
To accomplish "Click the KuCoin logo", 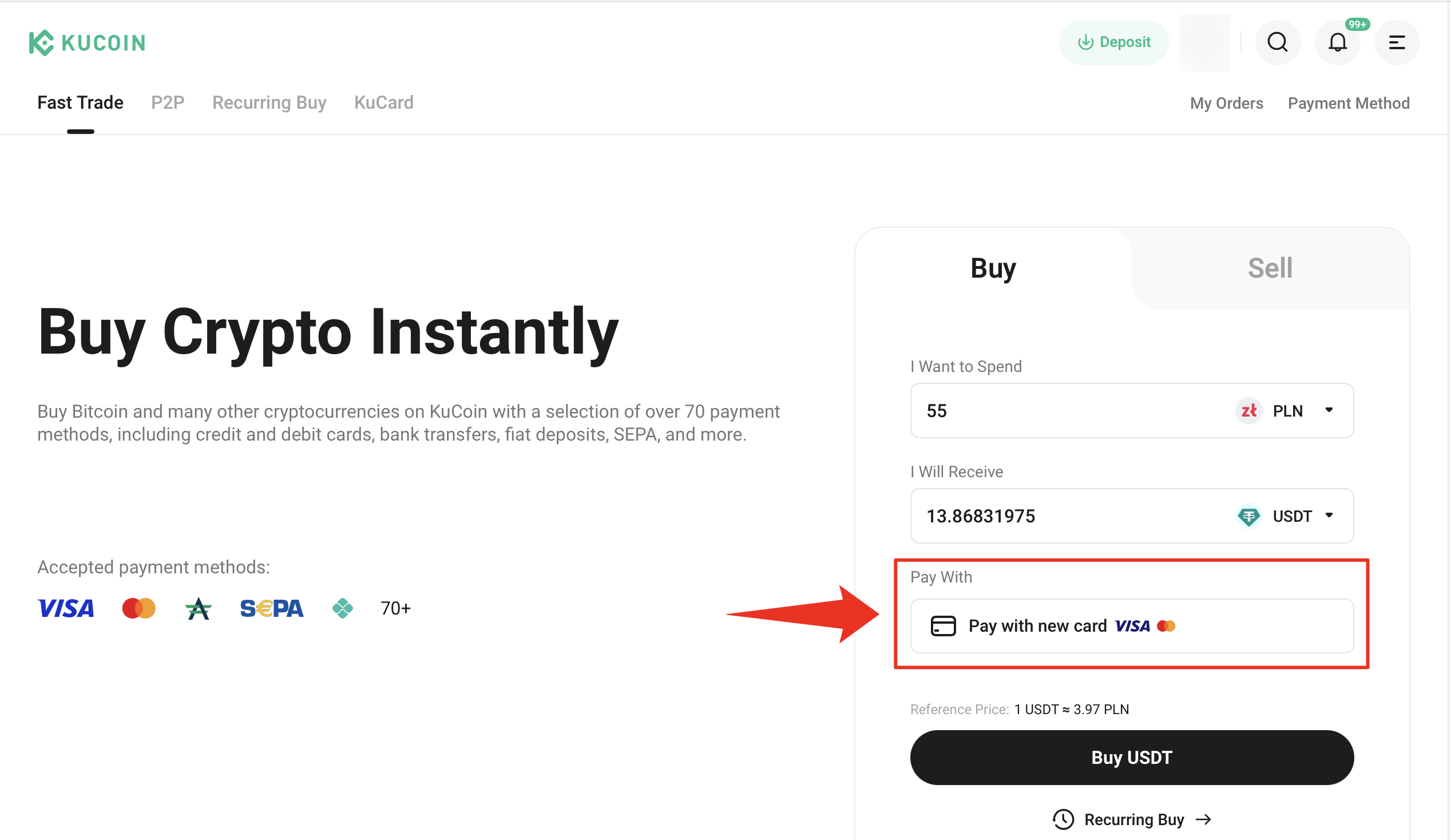I will [88, 42].
